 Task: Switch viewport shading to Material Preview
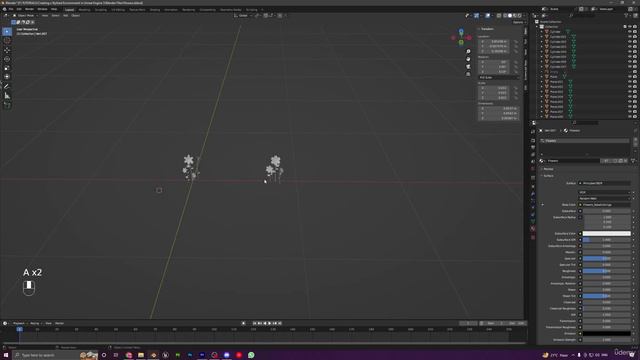(515, 16)
